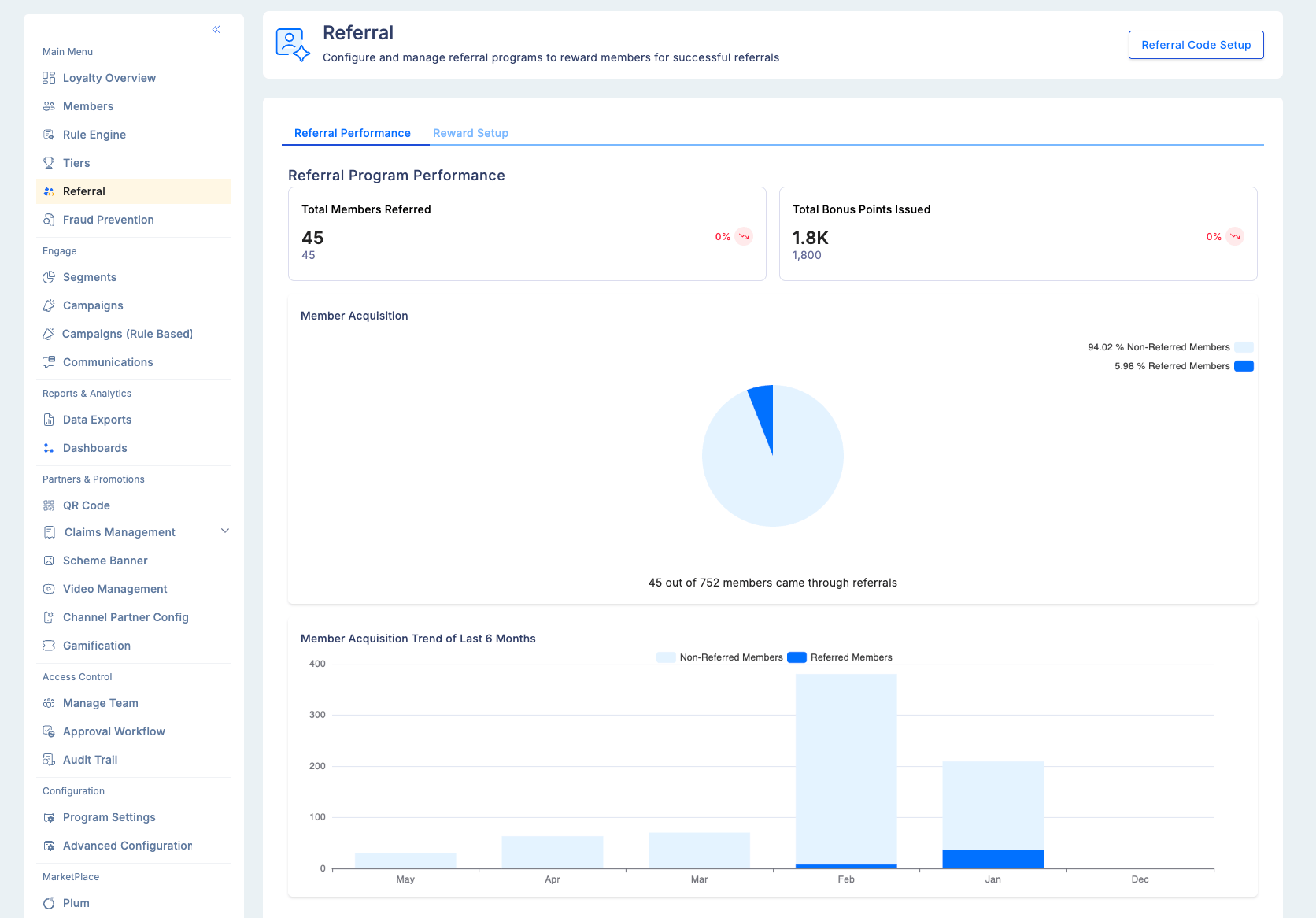This screenshot has height=918, width=1316.
Task: Click the Approval Workflow icon
Action: pyautogui.click(x=49, y=731)
